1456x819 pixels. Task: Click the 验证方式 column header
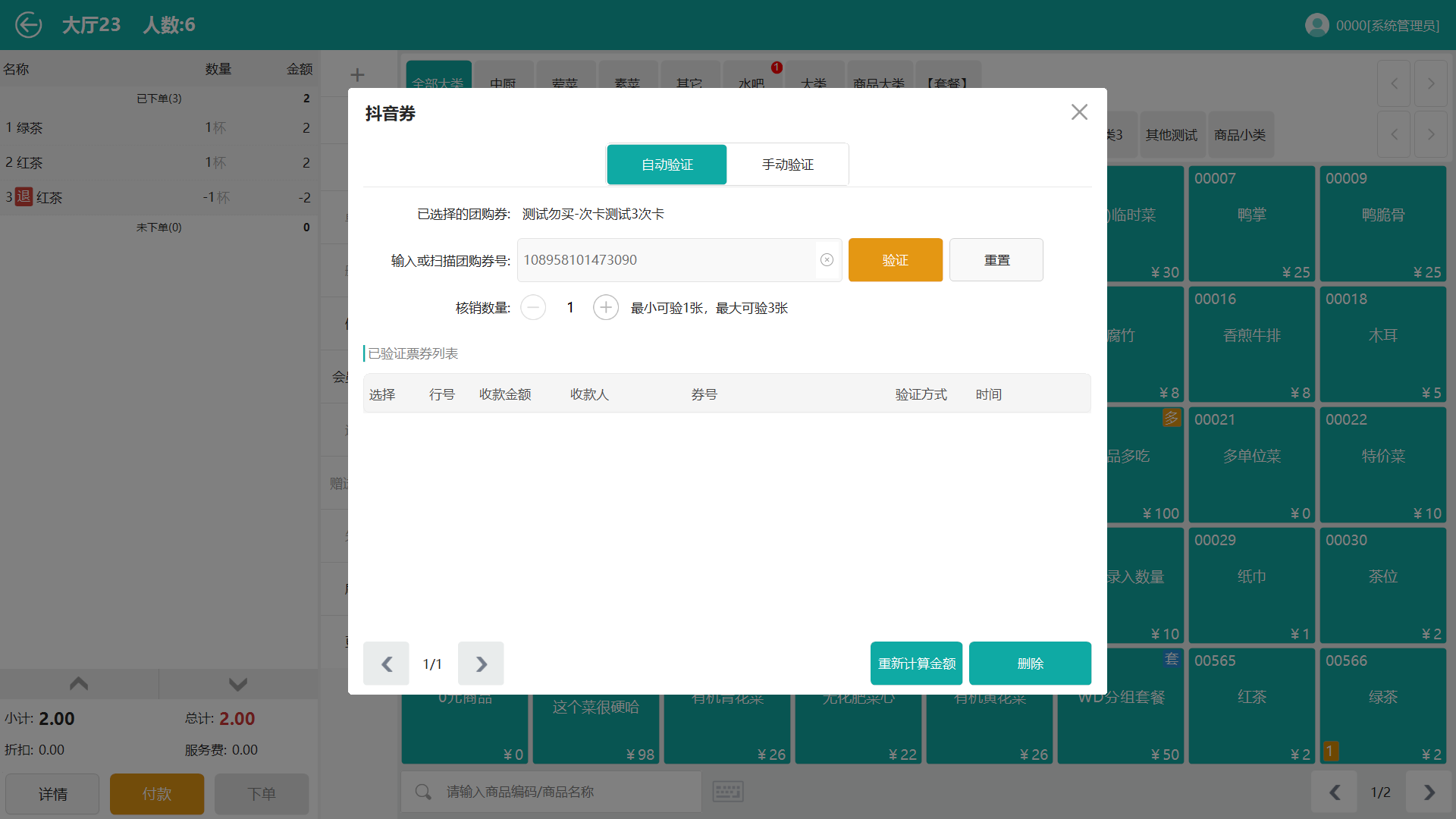tap(921, 394)
